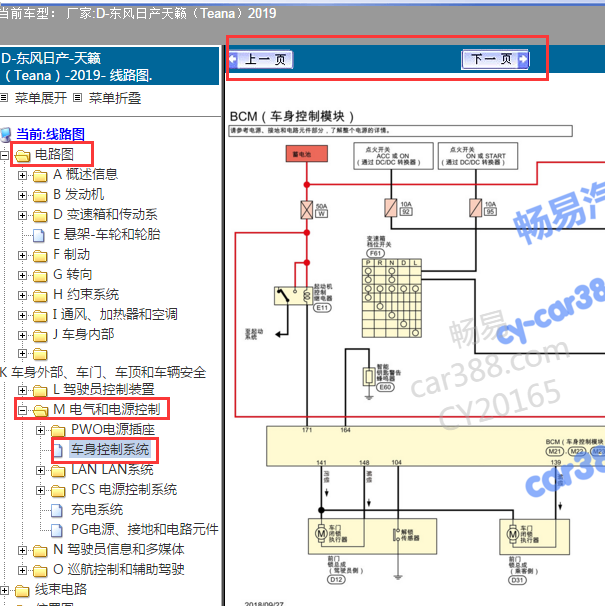Image resolution: width=605 pixels, height=606 pixels.
Task: Click 菜单折叠 to collapse all menus
Action: click(115, 98)
